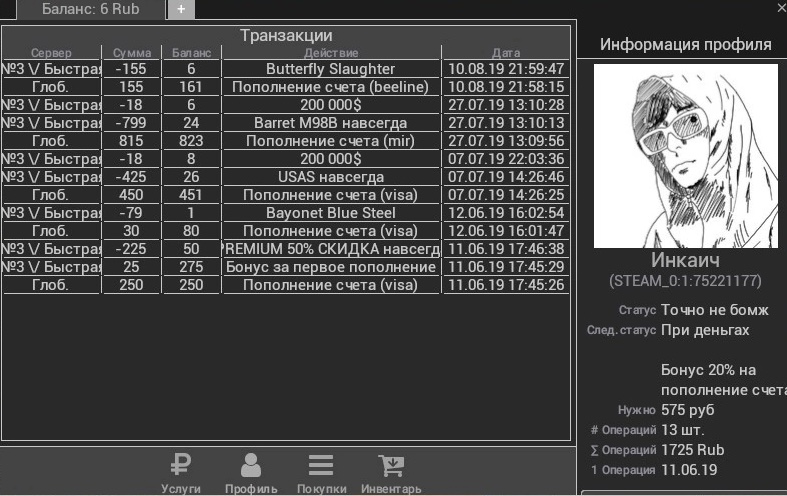Click the USAS навсегда transaction row
Screen dimensions: 787x496
pyautogui.click(x=330, y=177)
